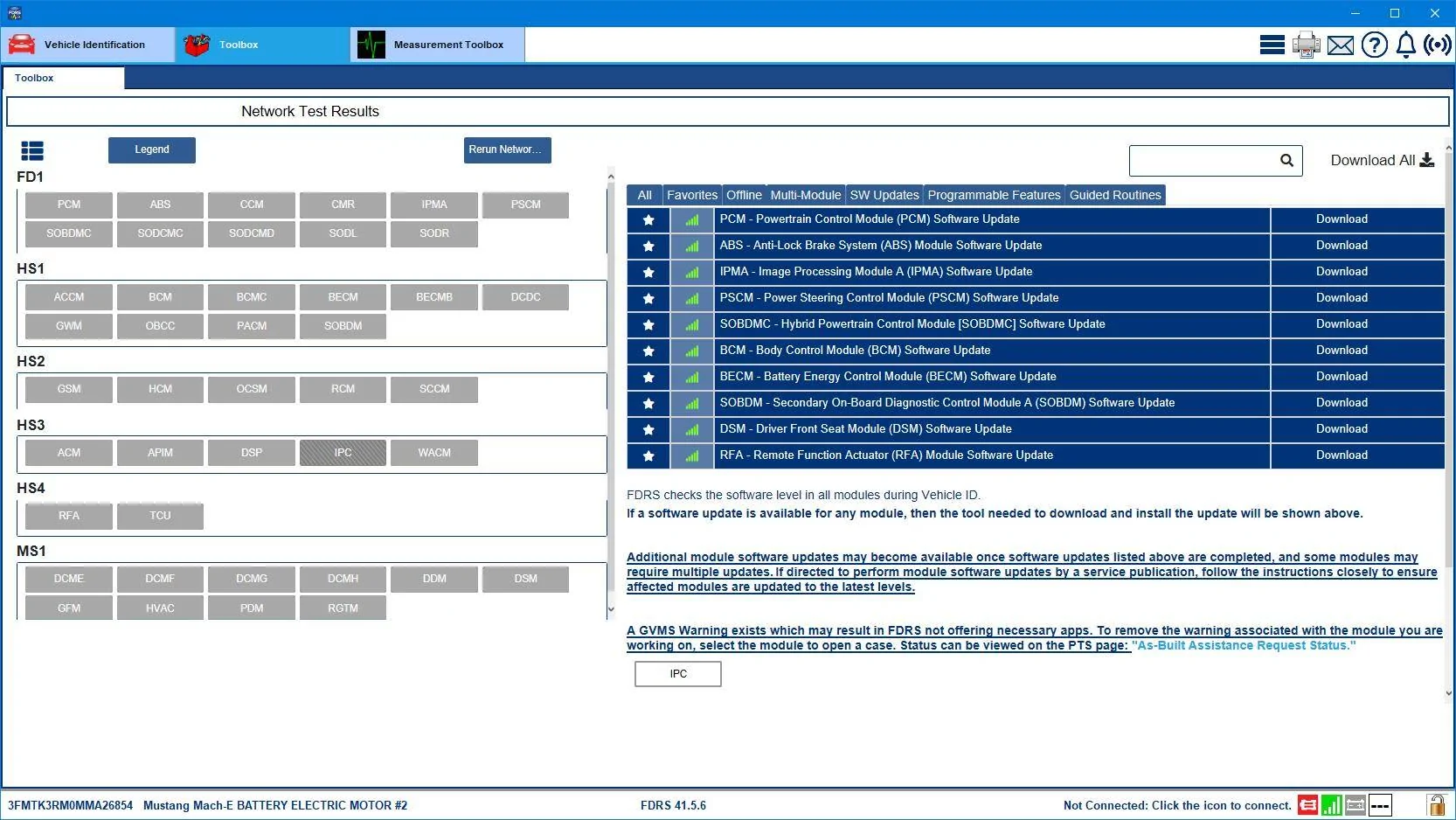Click signal bars icon in RFA update row

692,456
